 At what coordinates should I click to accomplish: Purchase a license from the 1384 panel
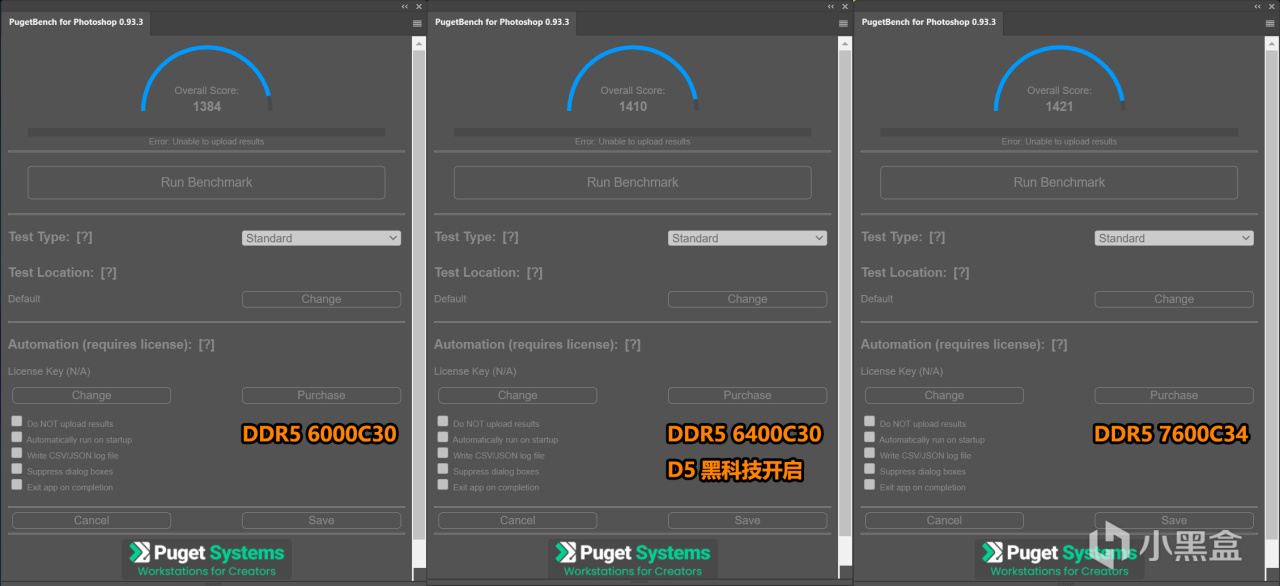pyautogui.click(x=321, y=395)
